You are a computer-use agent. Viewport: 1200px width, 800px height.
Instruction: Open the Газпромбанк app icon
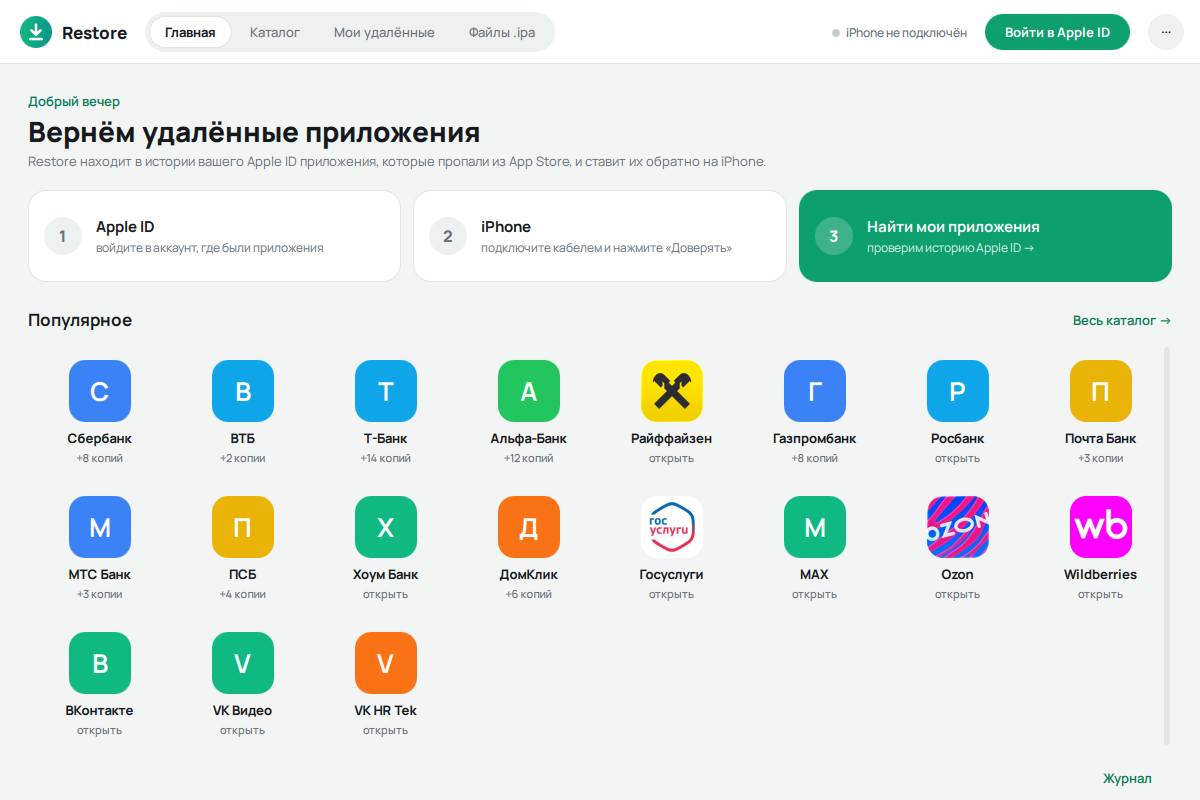[x=815, y=391]
